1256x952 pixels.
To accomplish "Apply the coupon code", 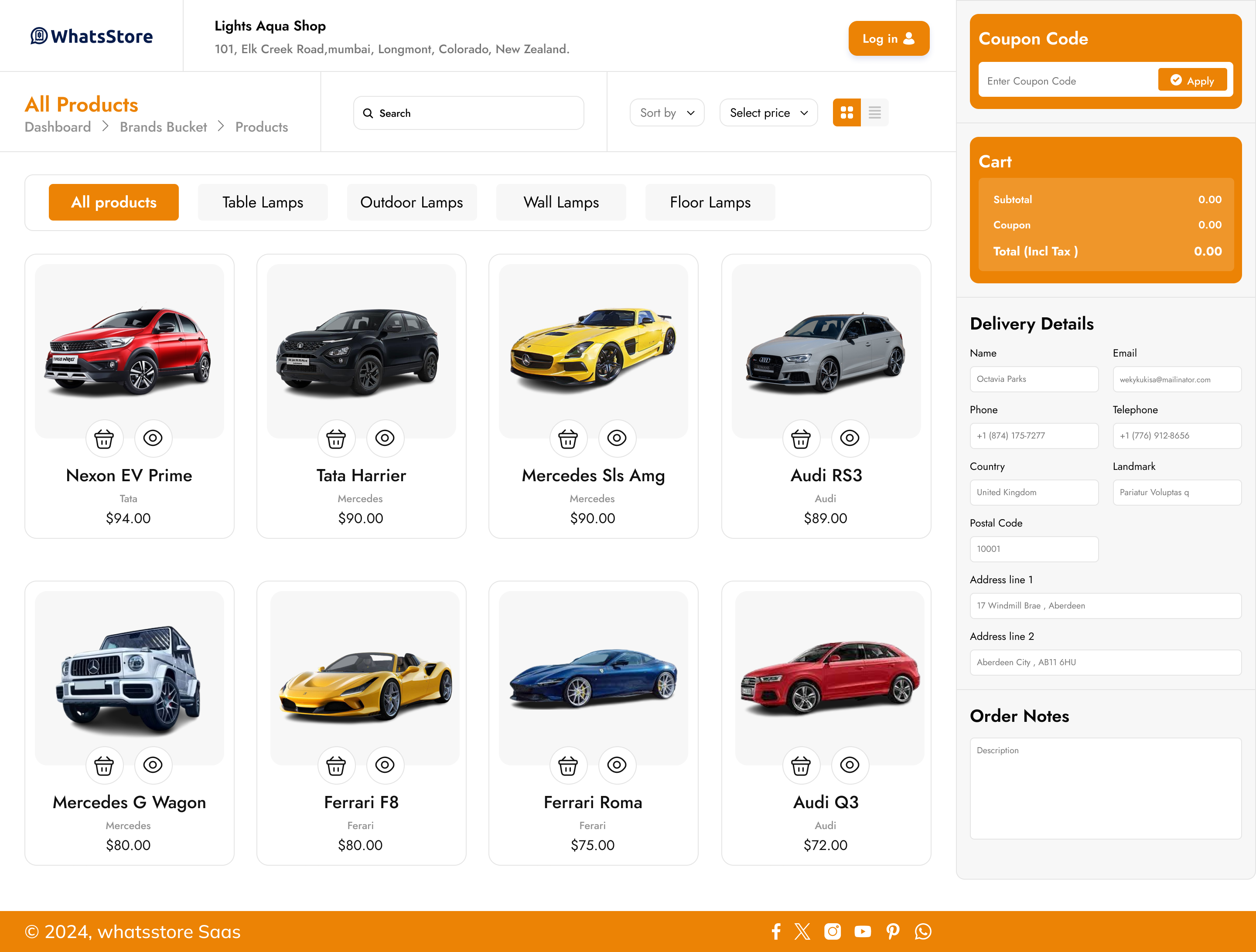I will pos(1192,81).
